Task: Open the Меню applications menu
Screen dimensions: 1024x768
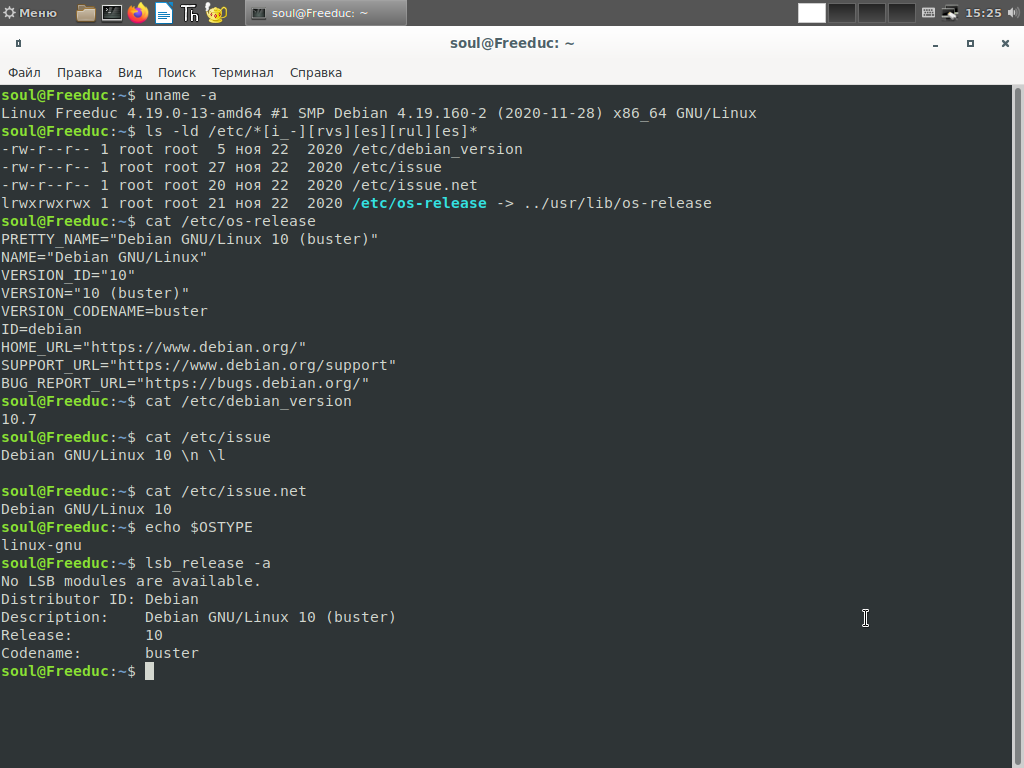Action: 31,12
